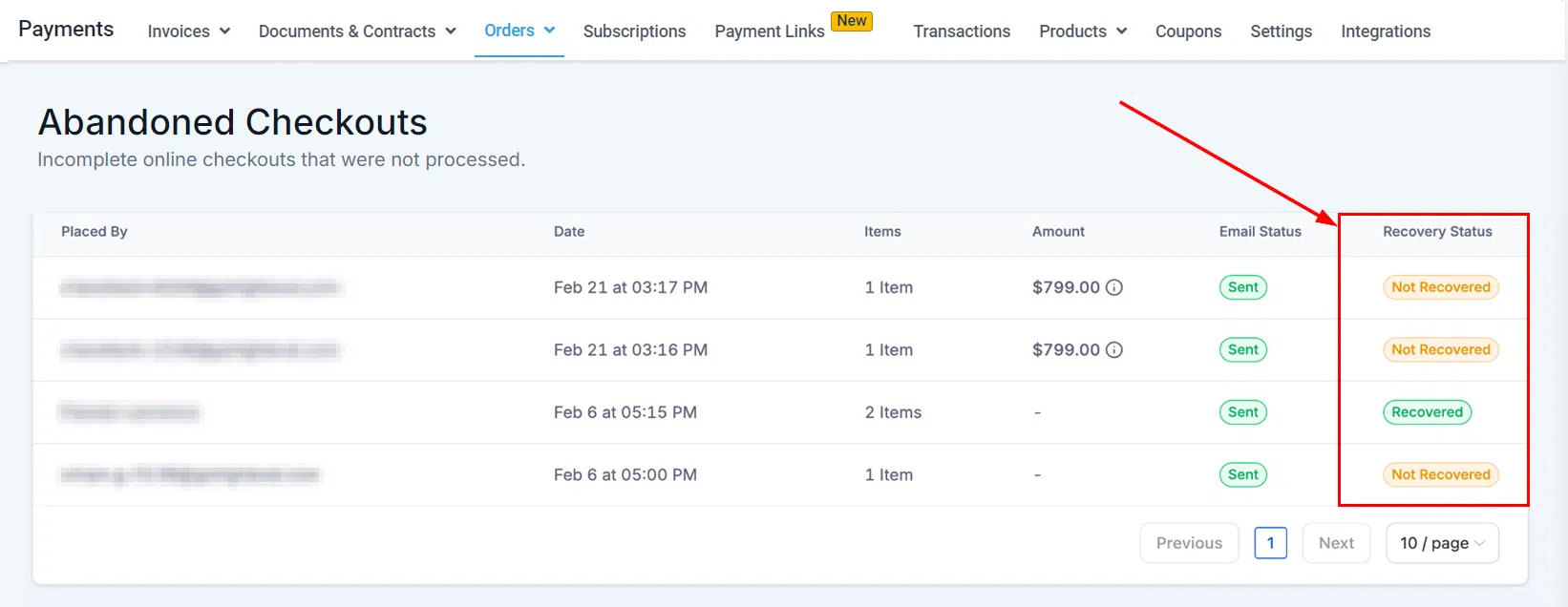Click Sent status for Feb 6 05:15 PM
This screenshot has width=1568, height=607.
pyautogui.click(x=1242, y=412)
